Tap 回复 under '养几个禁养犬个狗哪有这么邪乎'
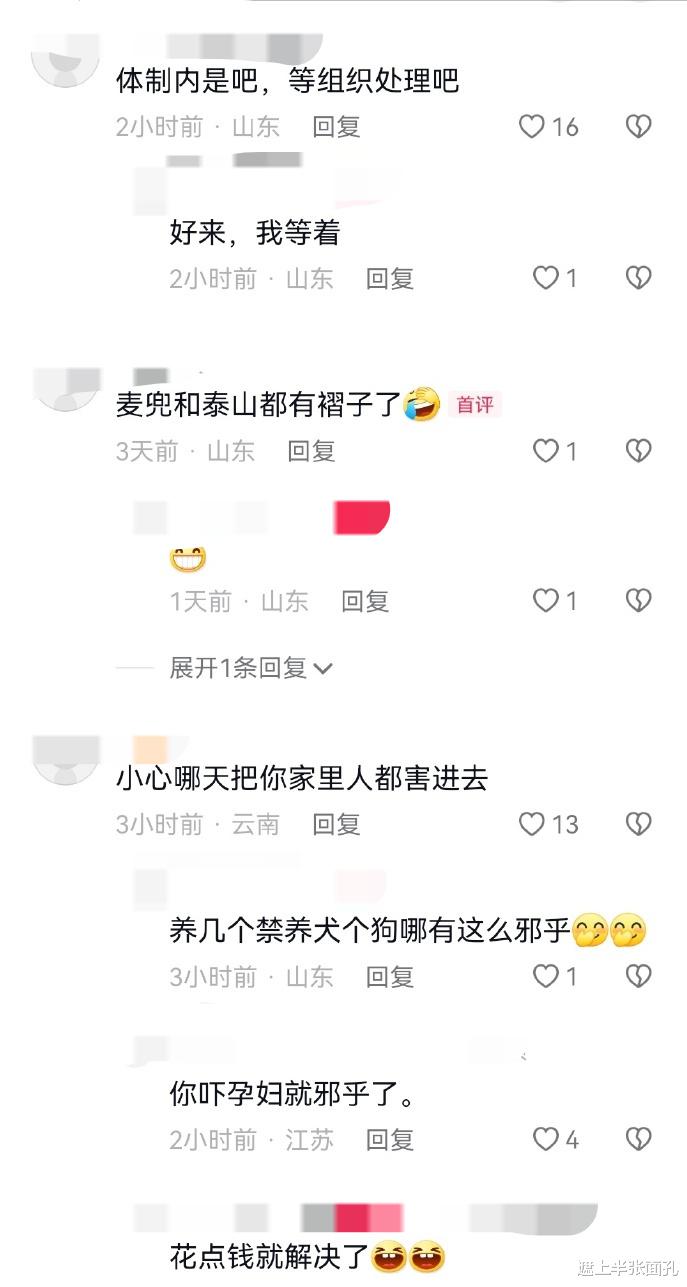The width and height of the screenshot is (687, 1287). [x=390, y=977]
